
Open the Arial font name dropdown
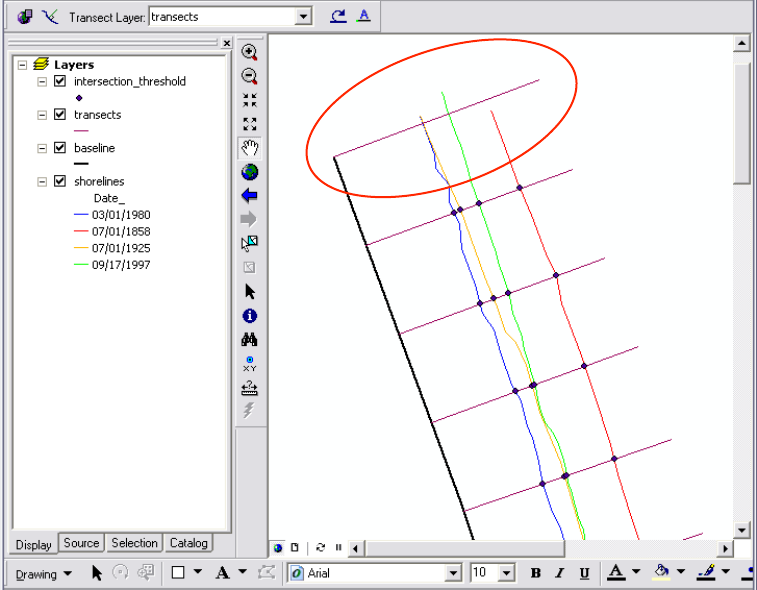pyautogui.click(x=454, y=573)
